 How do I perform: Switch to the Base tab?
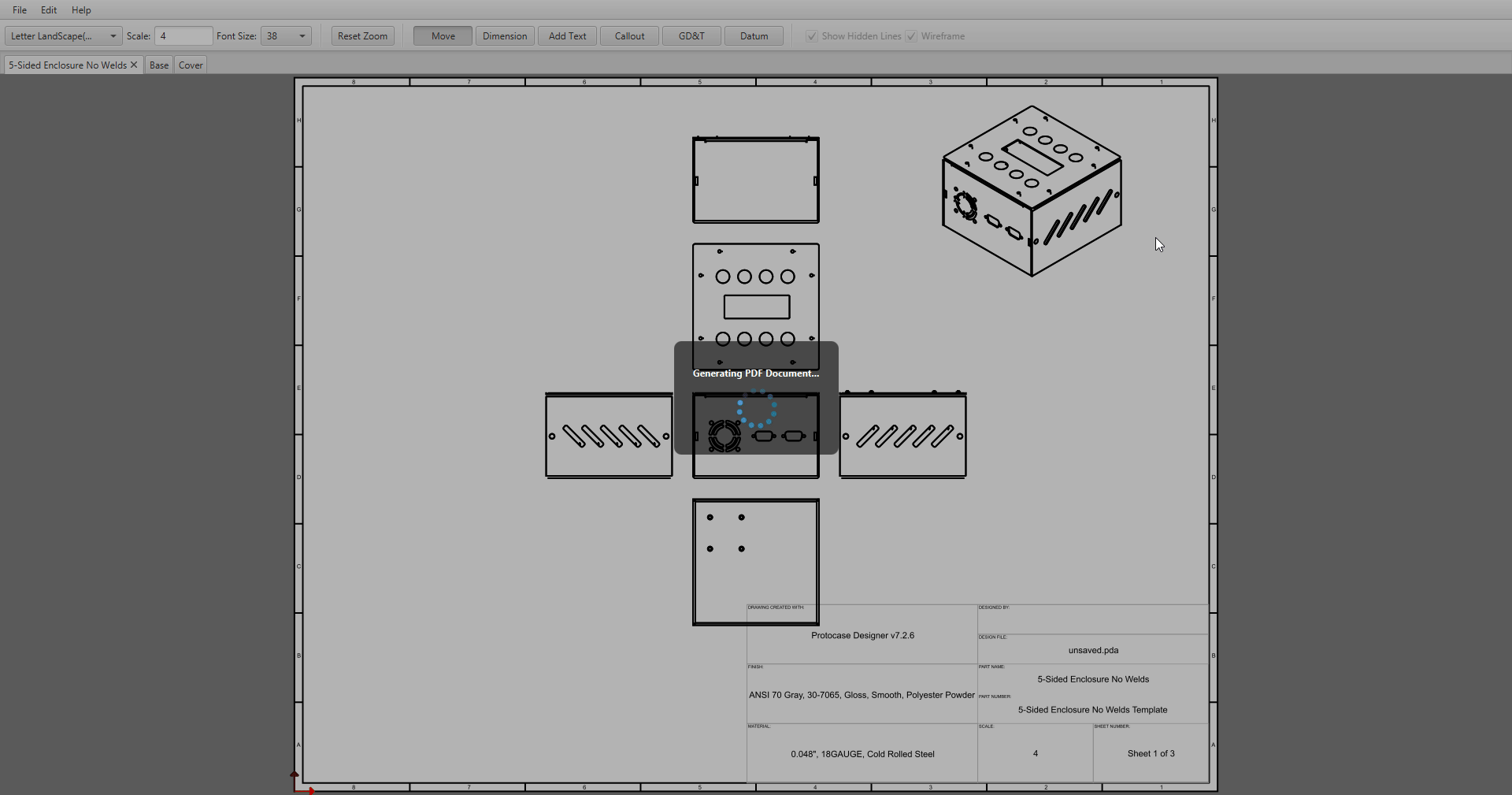click(159, 65)
